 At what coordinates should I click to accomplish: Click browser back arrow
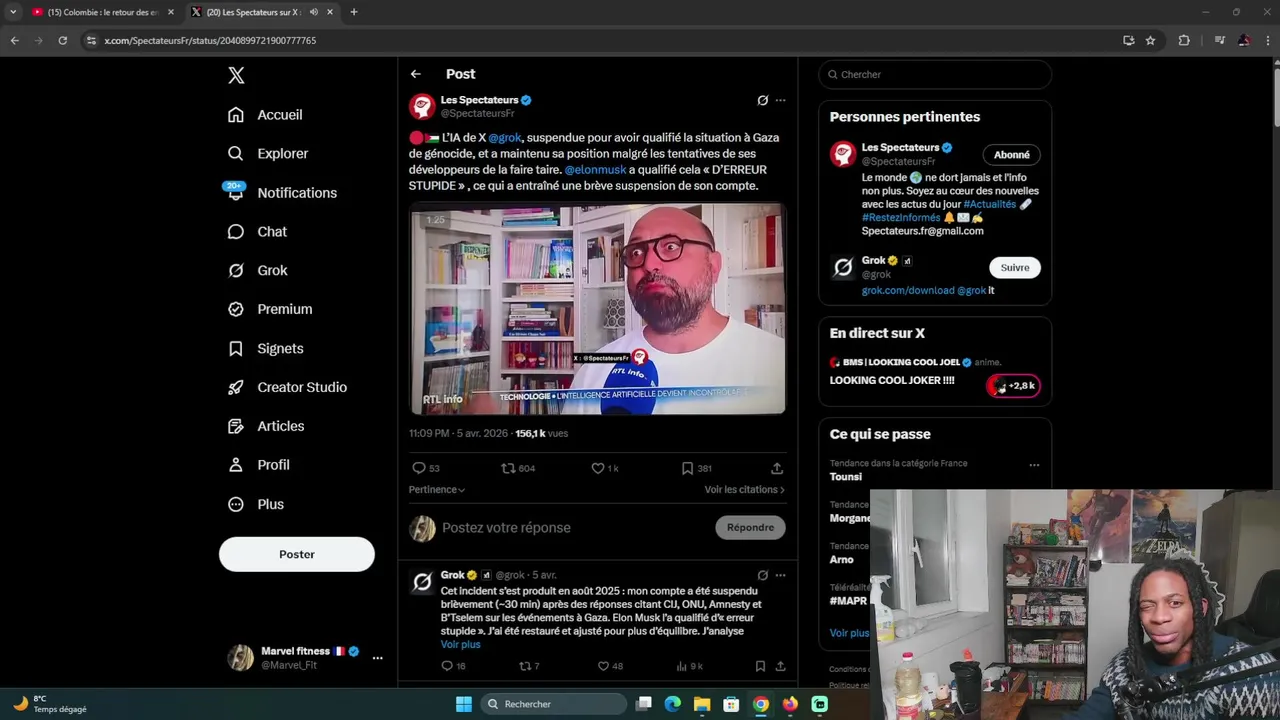[x=14, y=40]
